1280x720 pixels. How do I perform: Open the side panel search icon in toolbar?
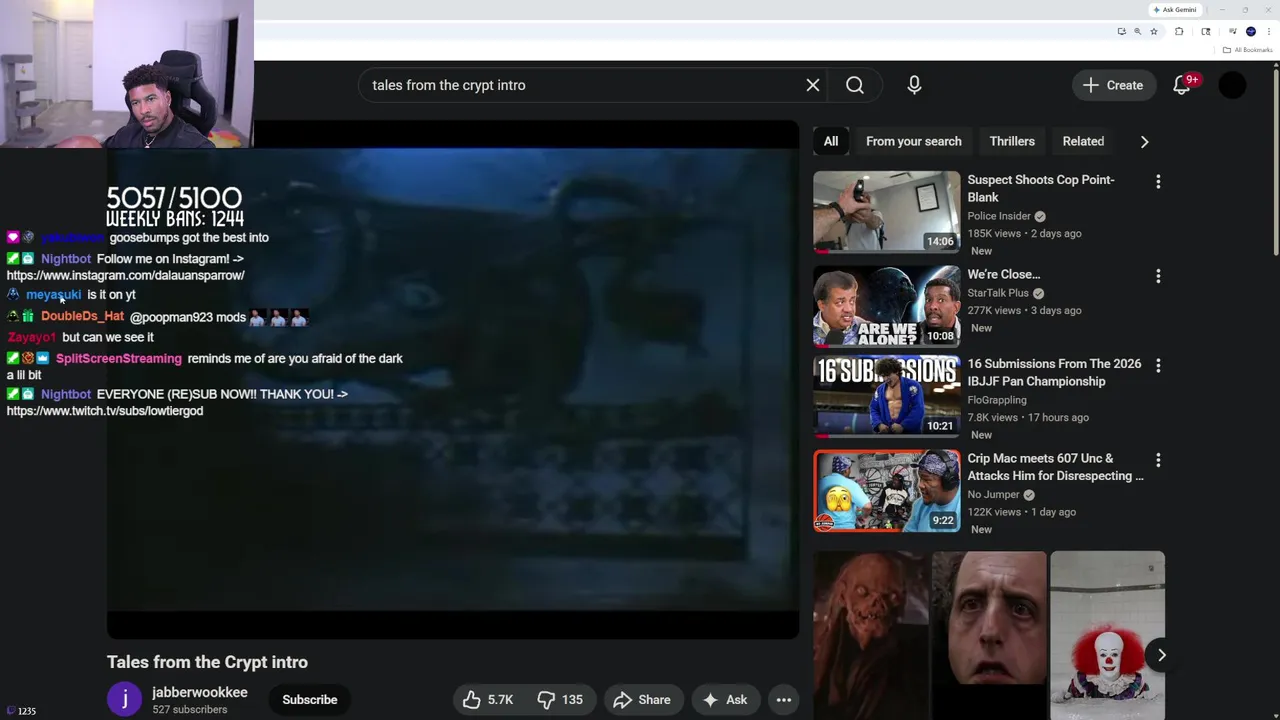(1206, 31)
